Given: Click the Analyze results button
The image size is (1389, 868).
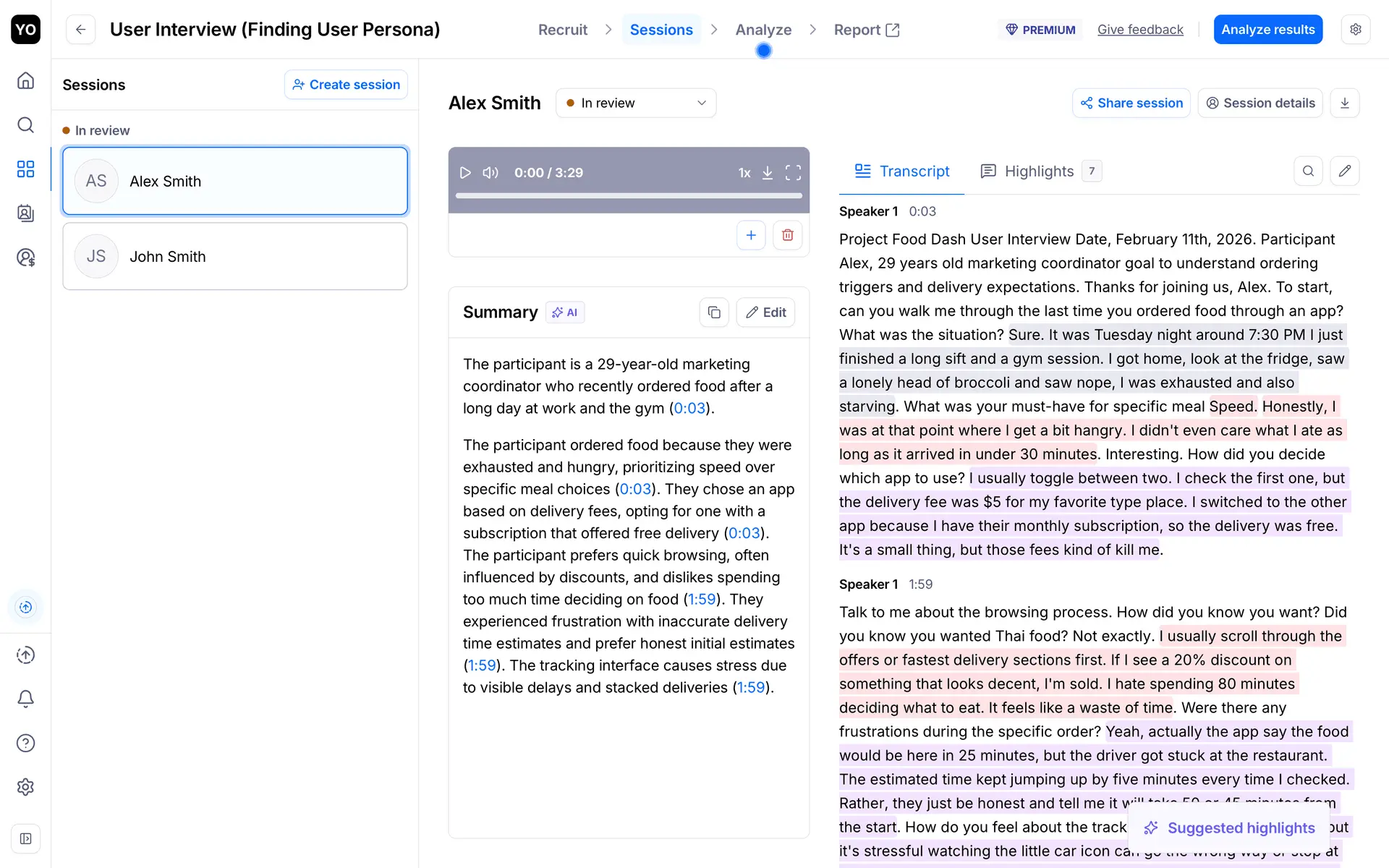Looking at the screenshot, I should click(1267, 30).
